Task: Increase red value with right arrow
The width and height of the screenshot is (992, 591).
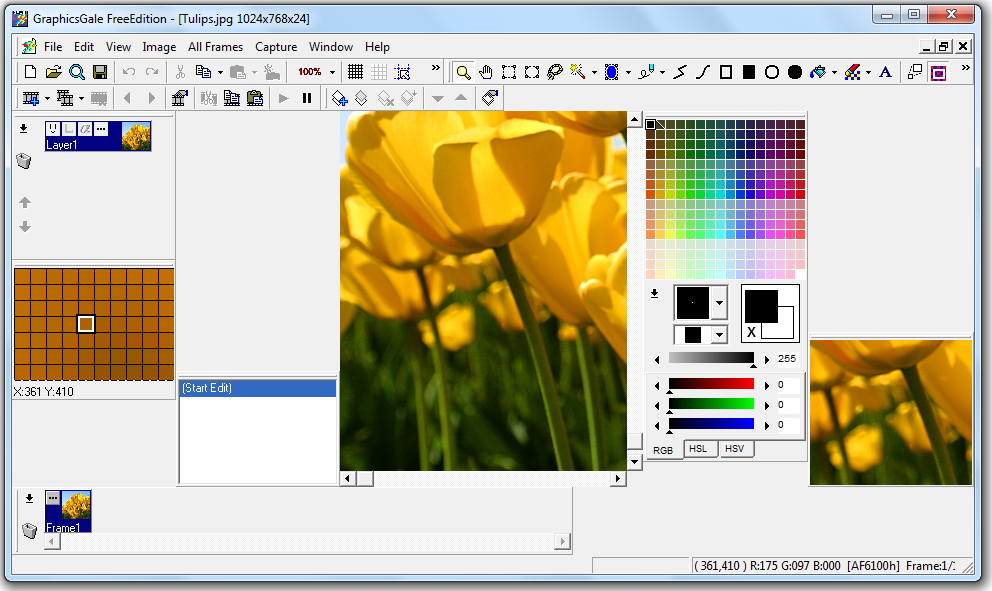Action: point(767,385)
